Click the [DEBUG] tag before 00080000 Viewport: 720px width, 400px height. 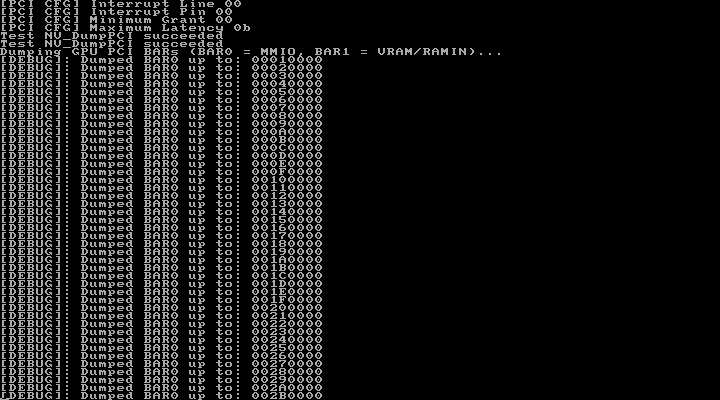coord(31,116)
